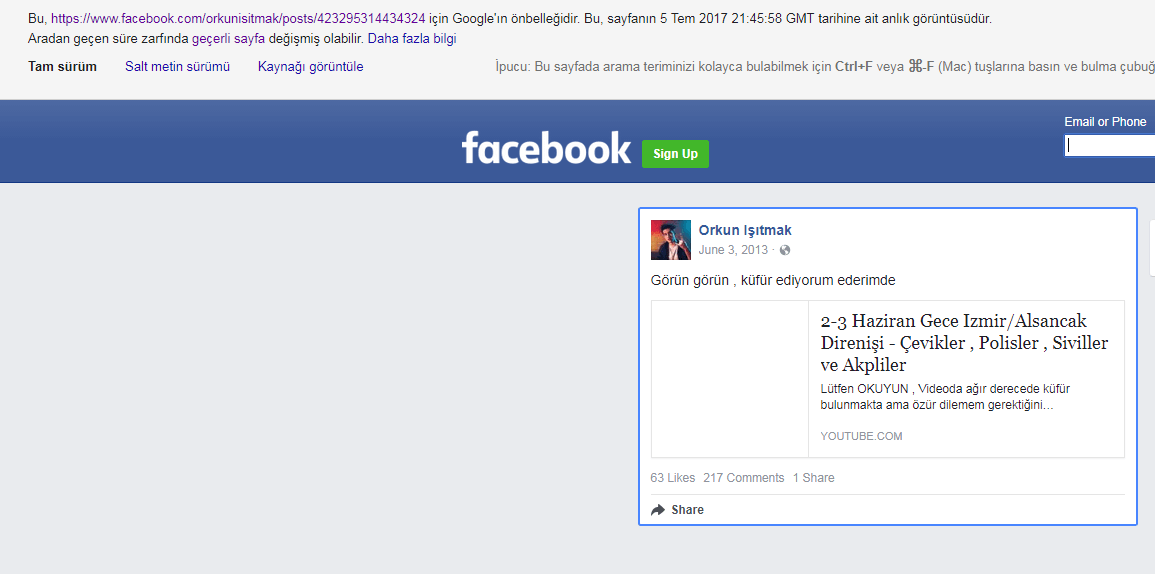Select the 'Tam sürüm' view option
This screenshot has width=1155, height=574.
[x=63, y=67]
